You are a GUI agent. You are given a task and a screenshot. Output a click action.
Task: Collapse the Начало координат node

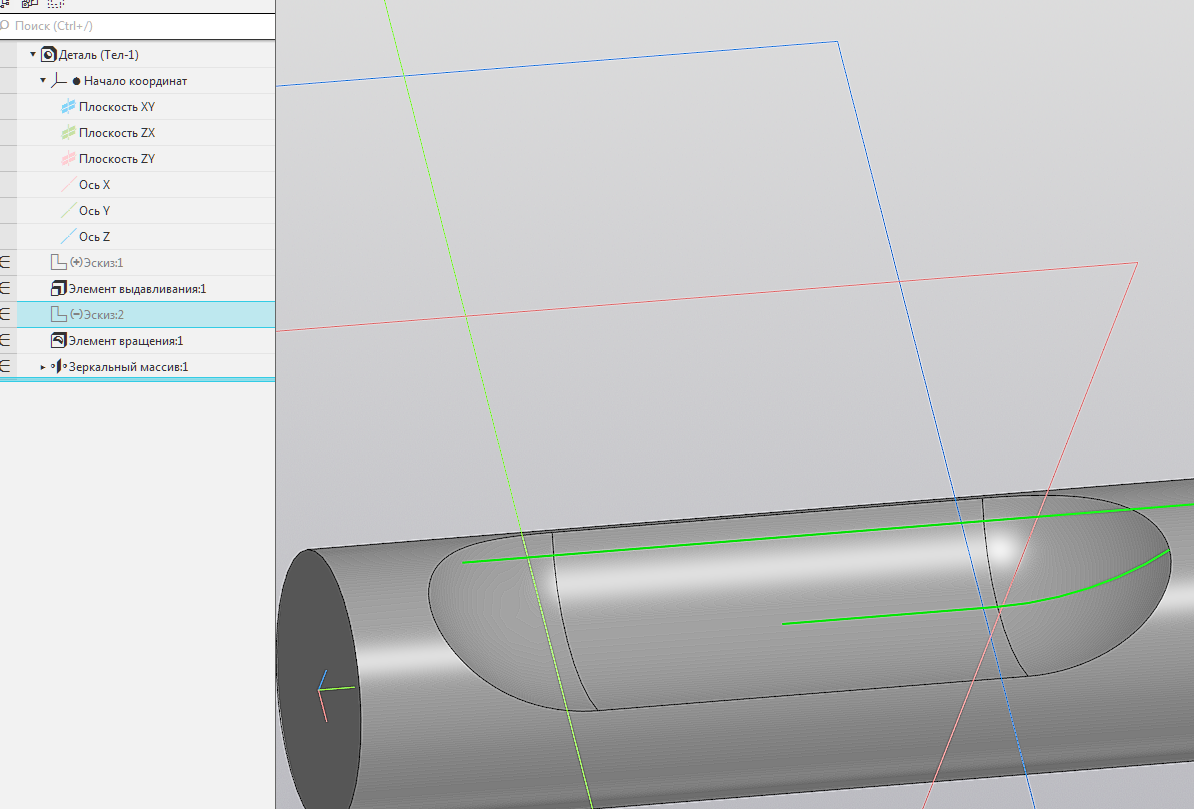coord(43,81)
